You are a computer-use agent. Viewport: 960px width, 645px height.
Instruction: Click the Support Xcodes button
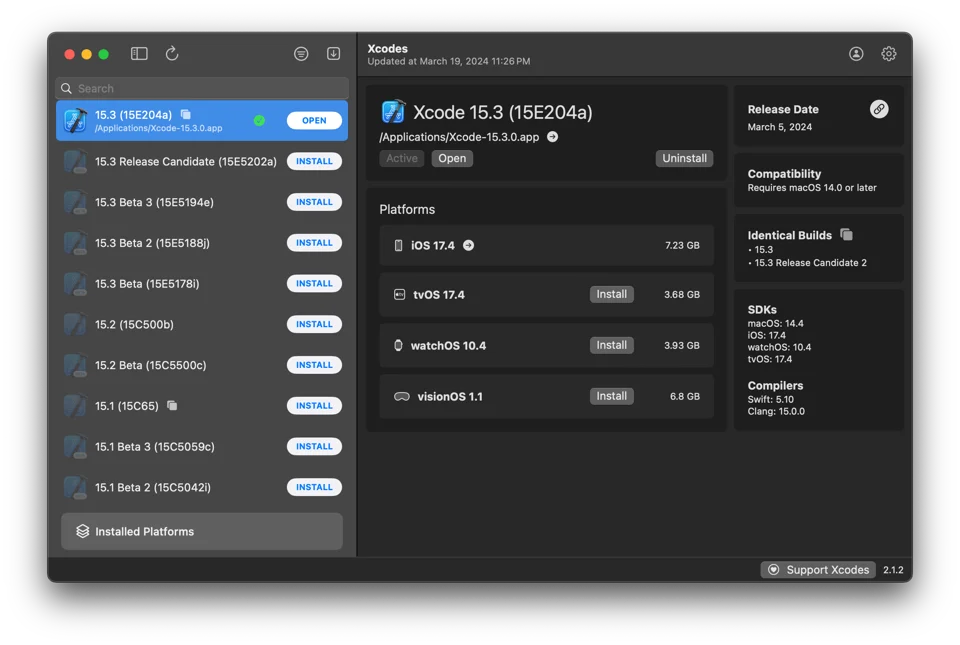pos(818,570)
